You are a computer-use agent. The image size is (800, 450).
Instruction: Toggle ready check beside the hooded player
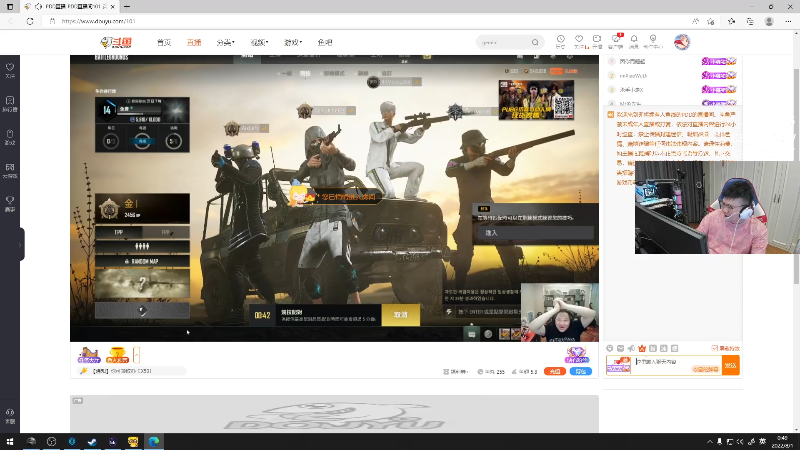pos(351,110)
